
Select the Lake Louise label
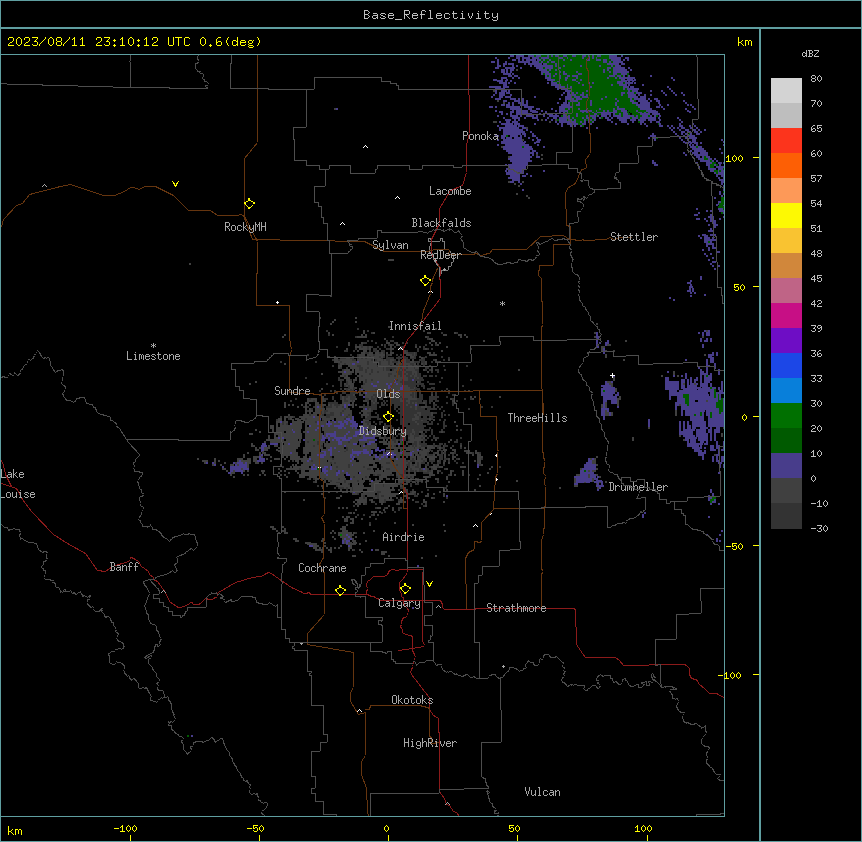pos(18,484)
